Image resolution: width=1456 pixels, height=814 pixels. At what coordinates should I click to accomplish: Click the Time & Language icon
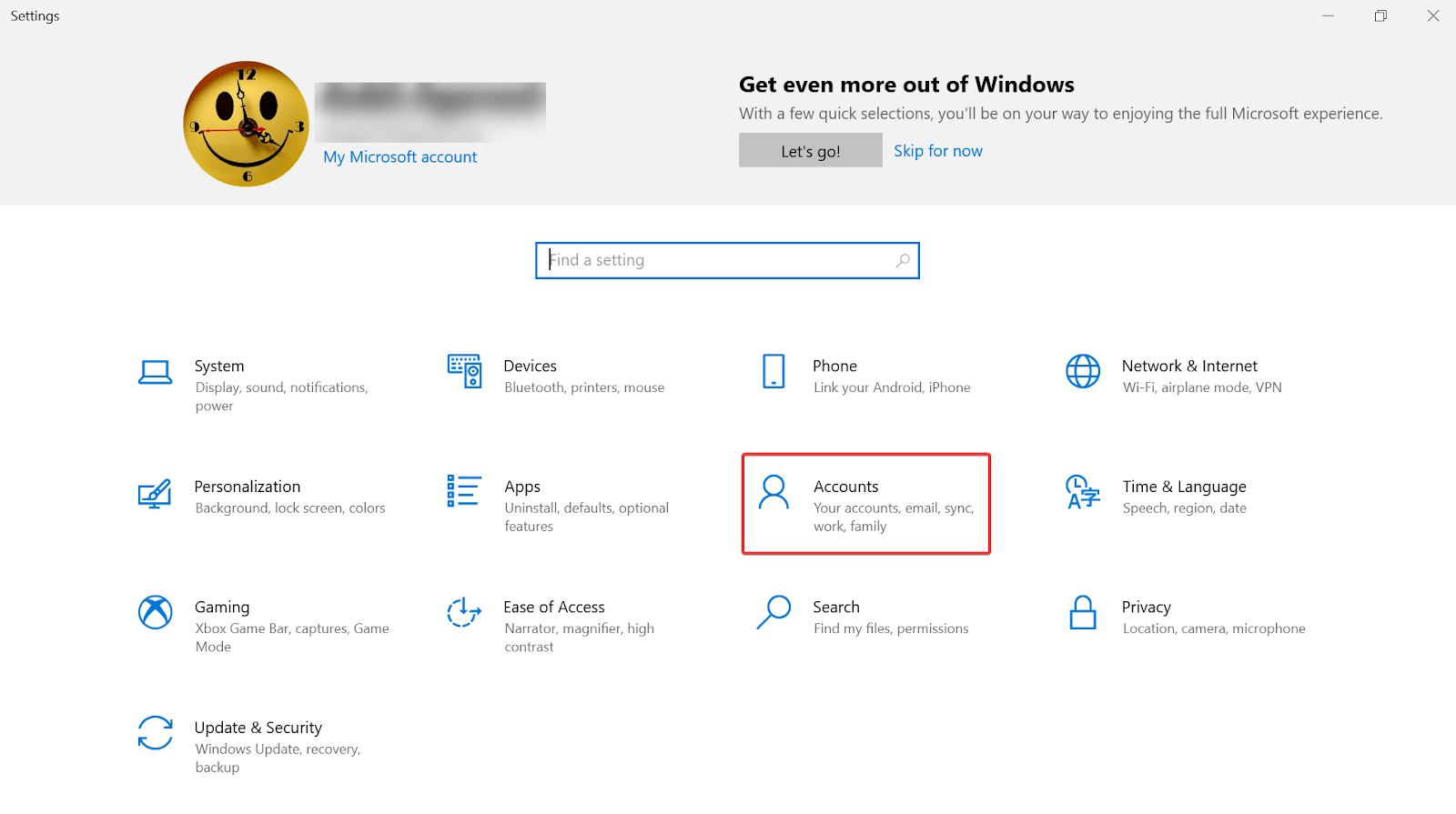click(1083, 492)
